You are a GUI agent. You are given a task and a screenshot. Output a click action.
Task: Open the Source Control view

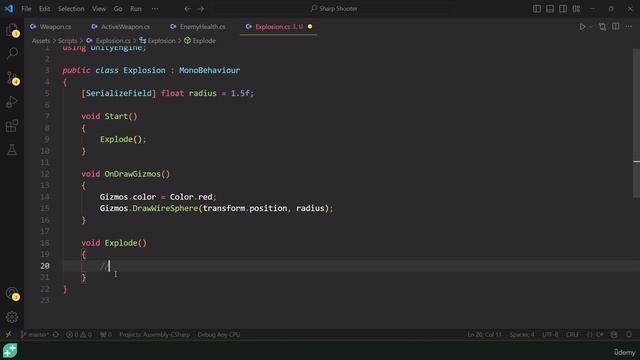(12, 78)
